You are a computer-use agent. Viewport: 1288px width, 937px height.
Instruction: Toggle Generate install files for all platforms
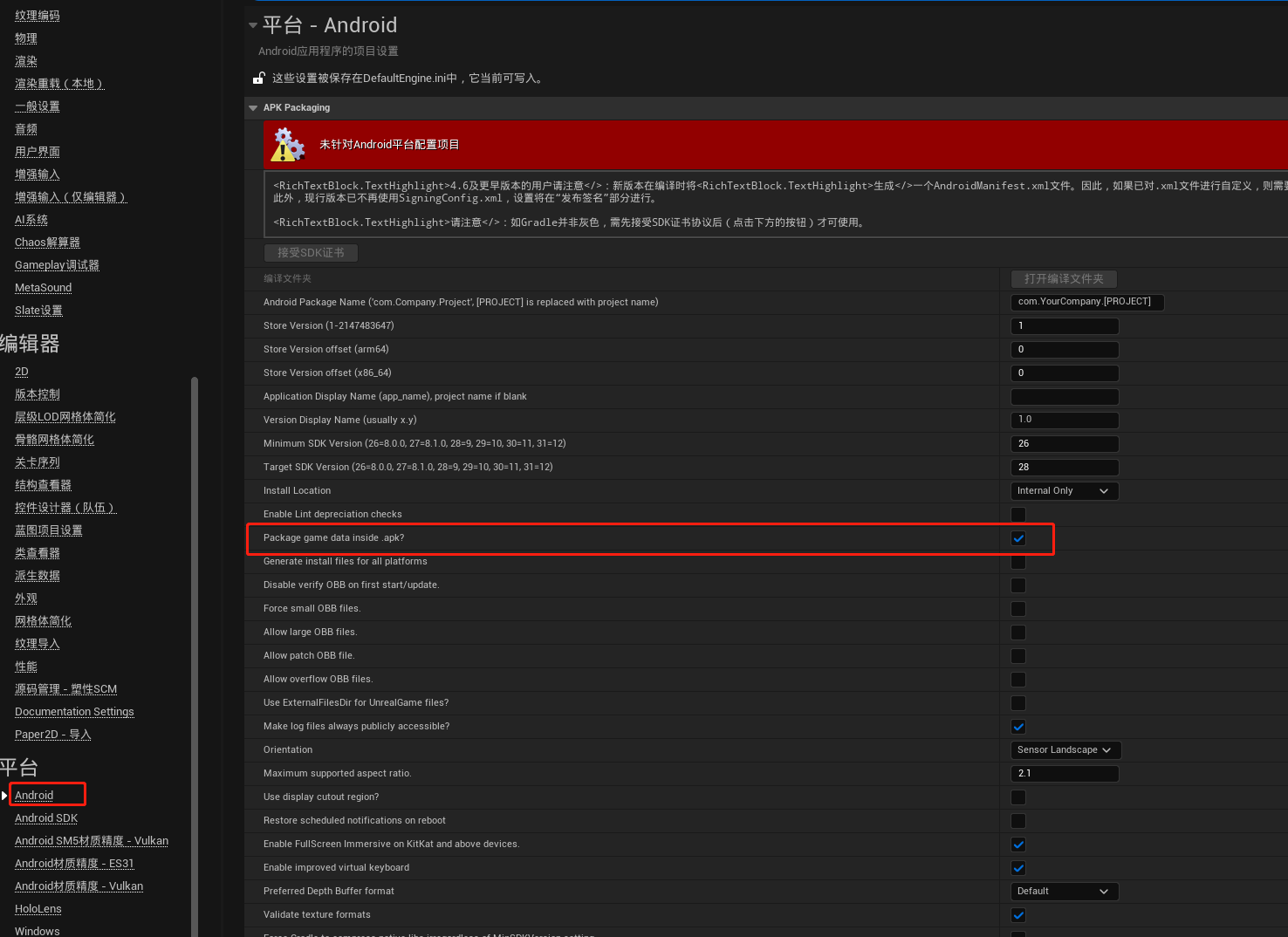coord(1018,562)
